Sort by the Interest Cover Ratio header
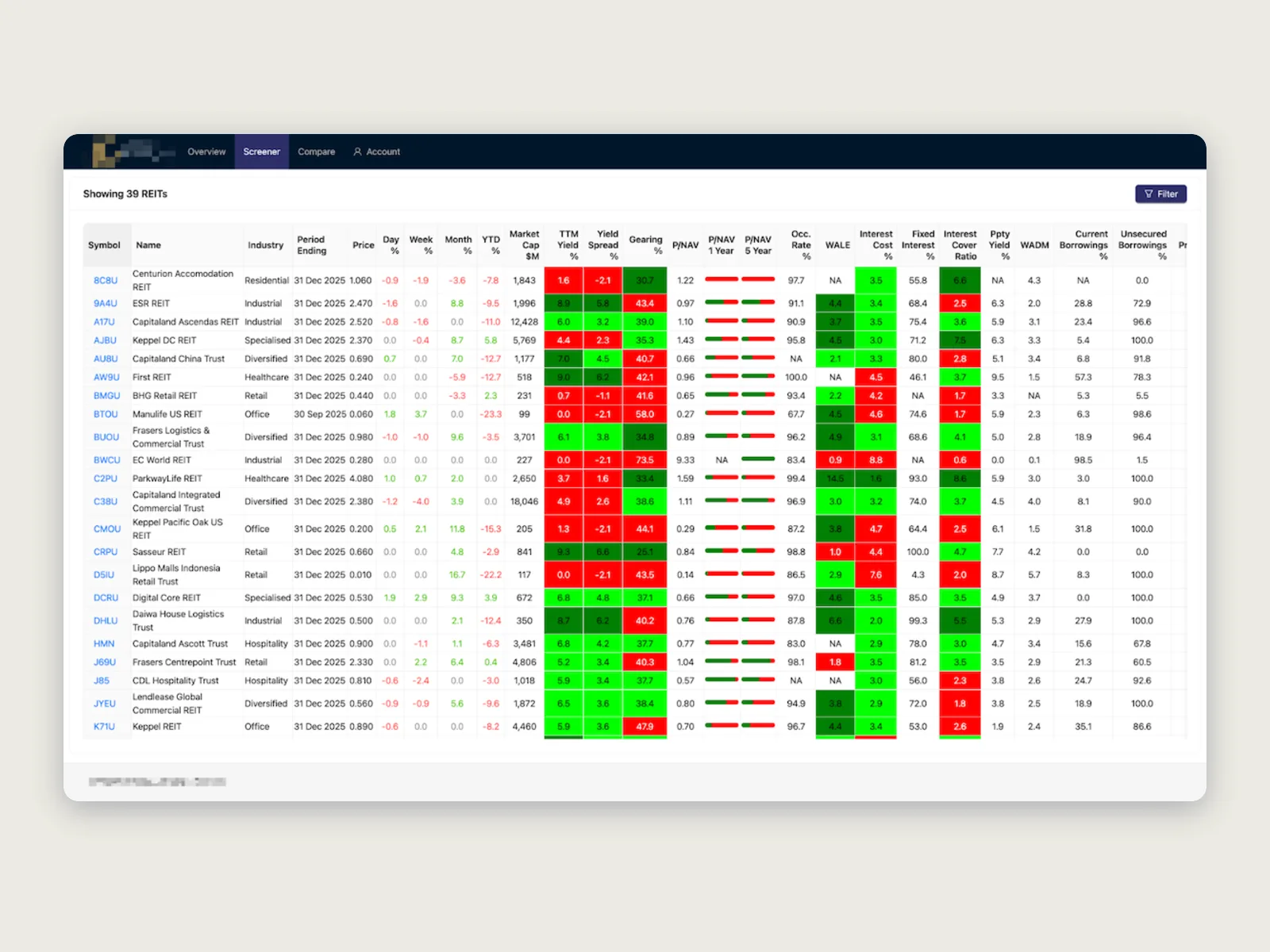This screenshot has width=1270, height=952. point(960,245)
